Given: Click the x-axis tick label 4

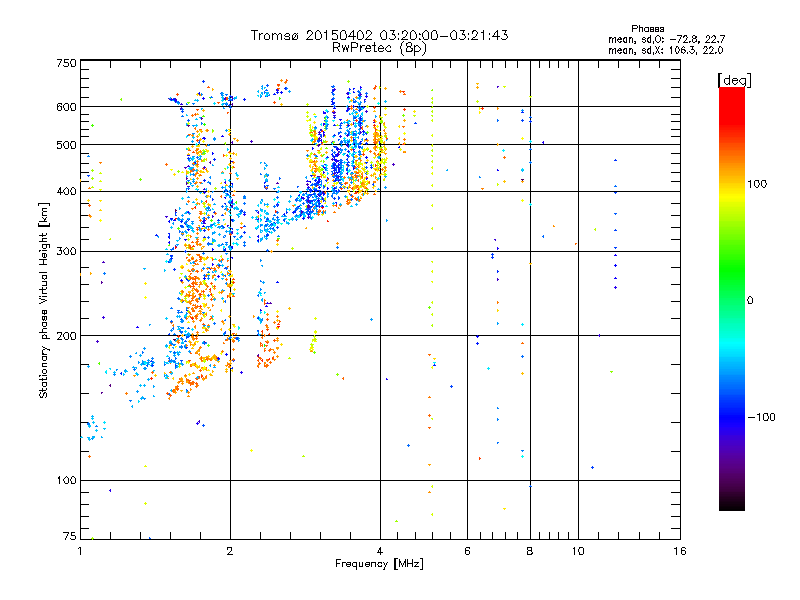Looking at the screenshot, I should 380,551.
